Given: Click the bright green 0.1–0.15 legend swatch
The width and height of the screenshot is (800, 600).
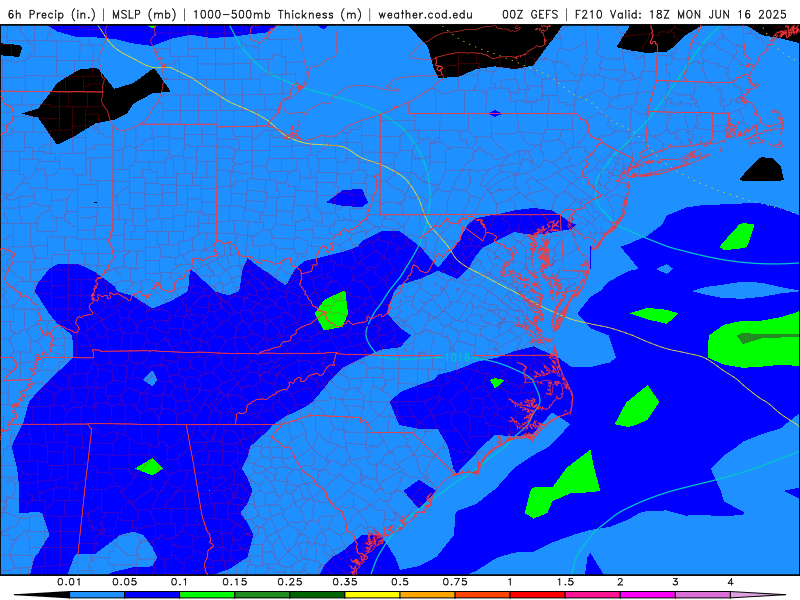Looking at the screenshot, I should (x=207, y=595).
